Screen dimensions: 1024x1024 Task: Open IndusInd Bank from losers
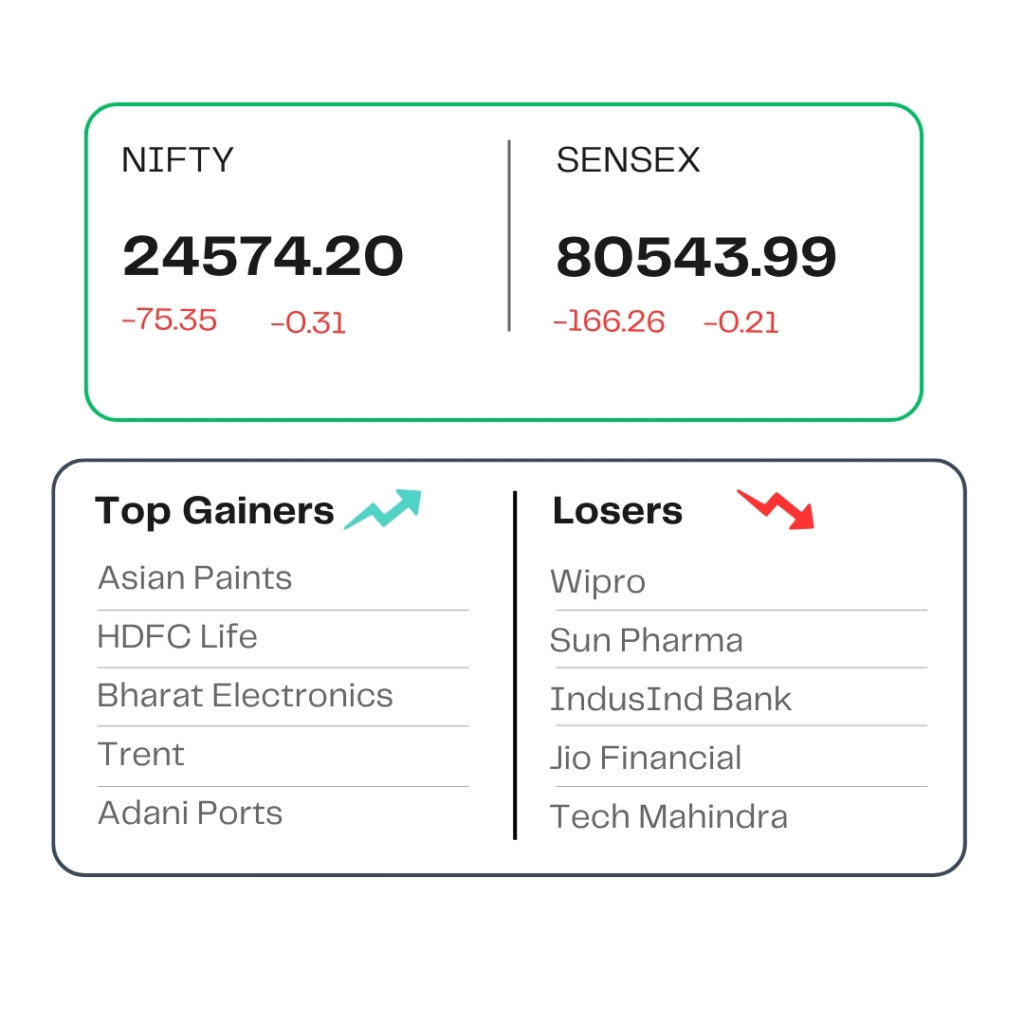[671, 699]
